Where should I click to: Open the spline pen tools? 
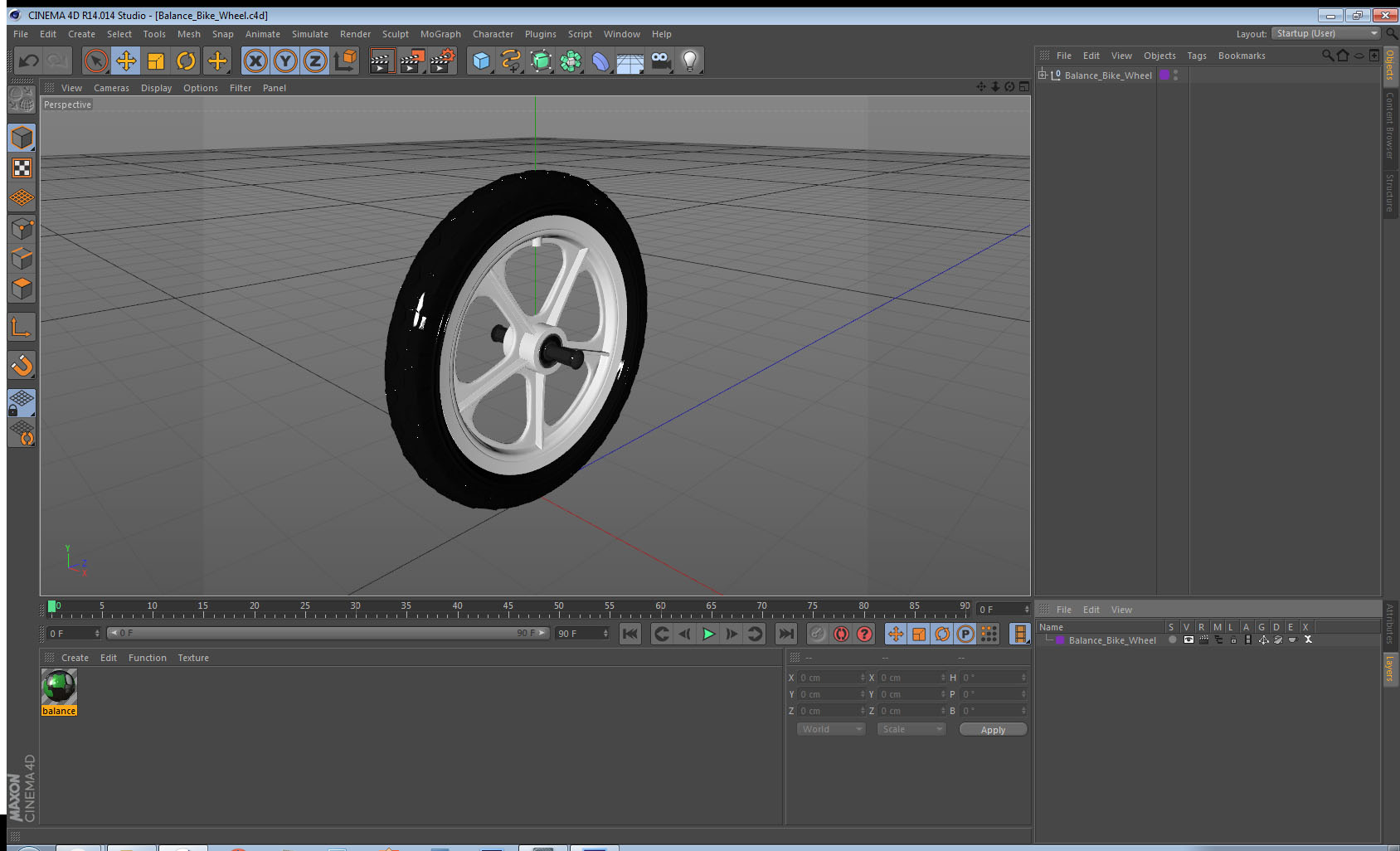[511, 61]
